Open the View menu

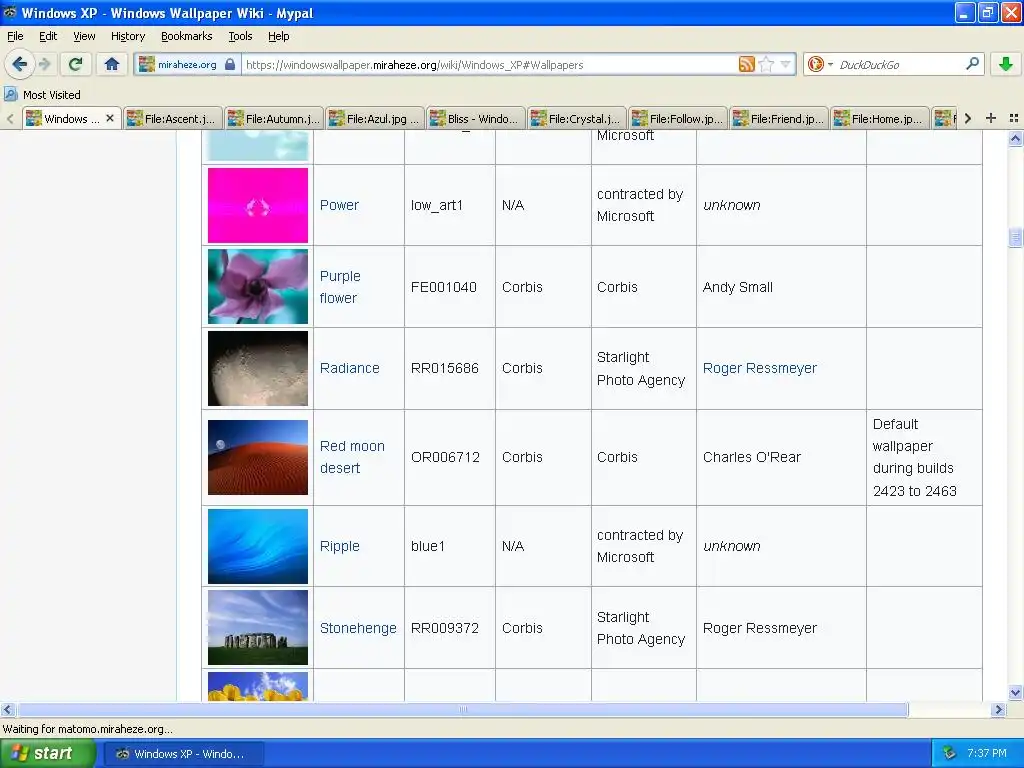click(x=84, y=36)
